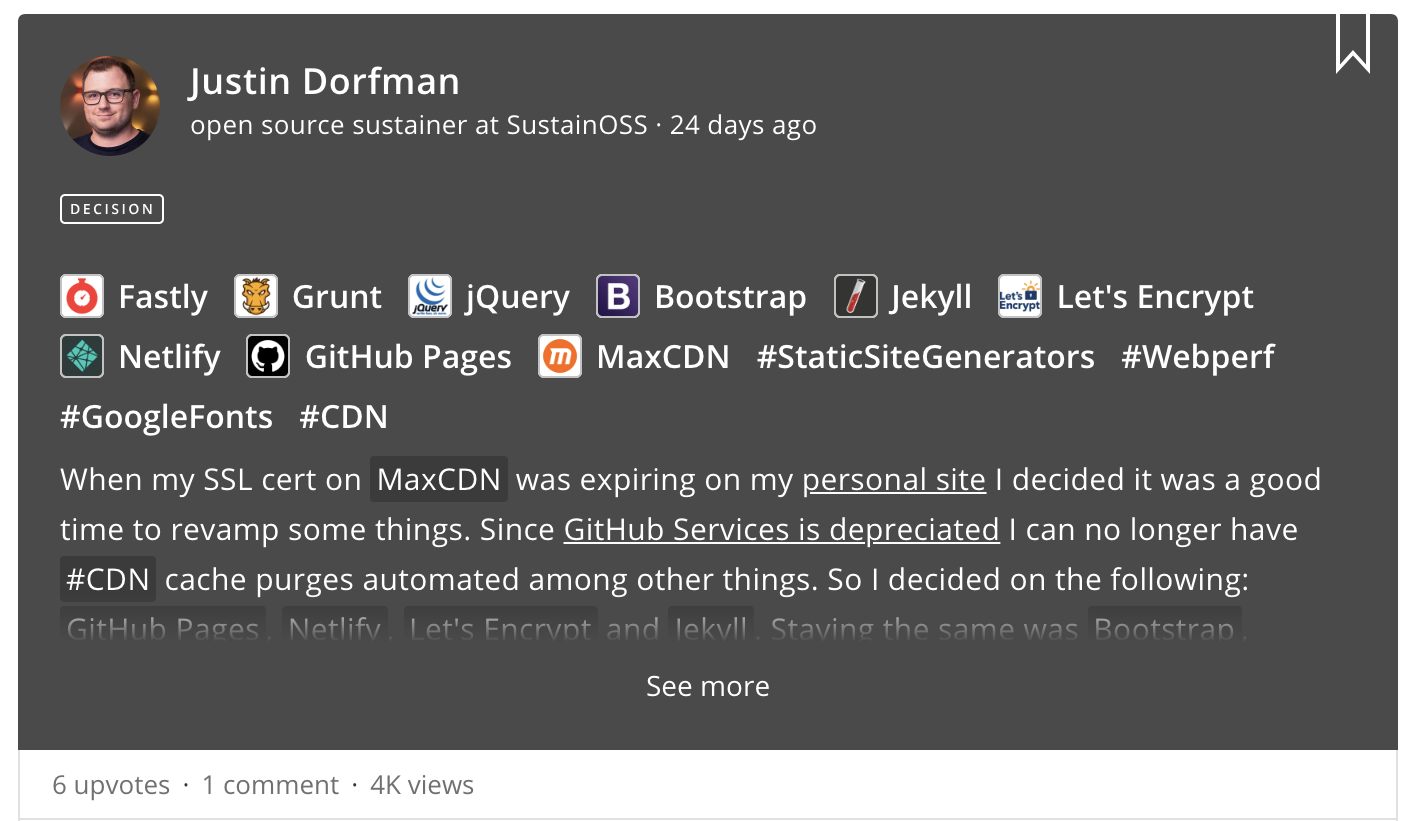Open the jQuery tool label
1414x821 pixels.
pyautogui.click(x=518, y=298)
